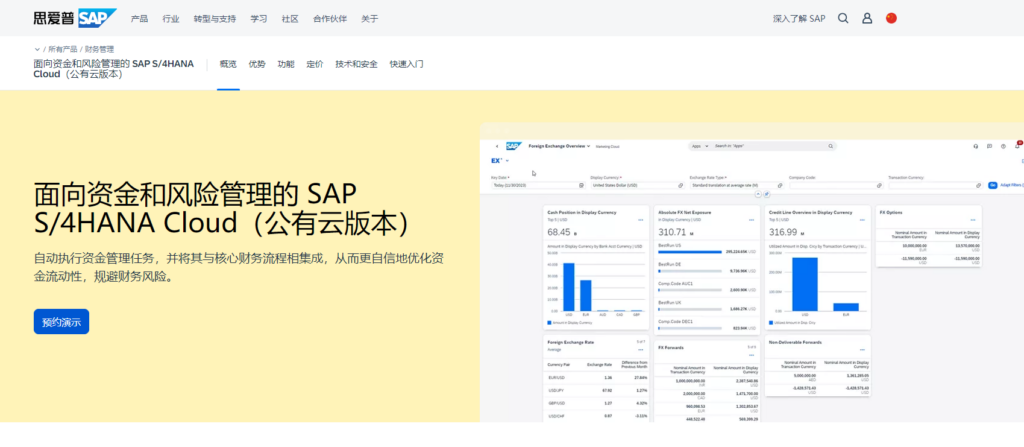1024x447 pixels.
Task: Open more options on FX Options card
Action: click(974, 220)
